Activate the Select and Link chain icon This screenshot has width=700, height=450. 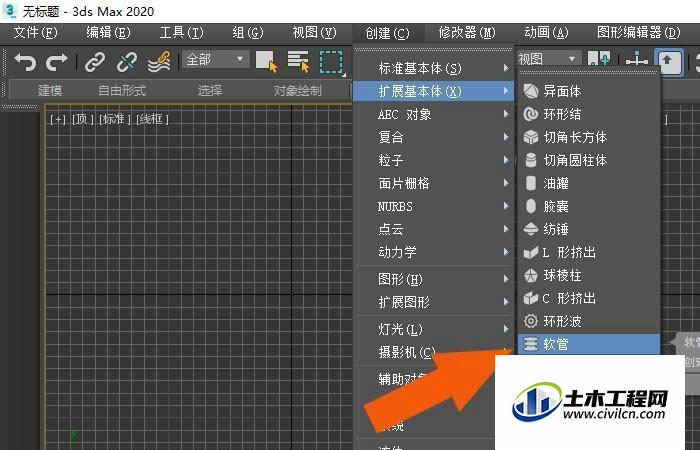point(95,62)
